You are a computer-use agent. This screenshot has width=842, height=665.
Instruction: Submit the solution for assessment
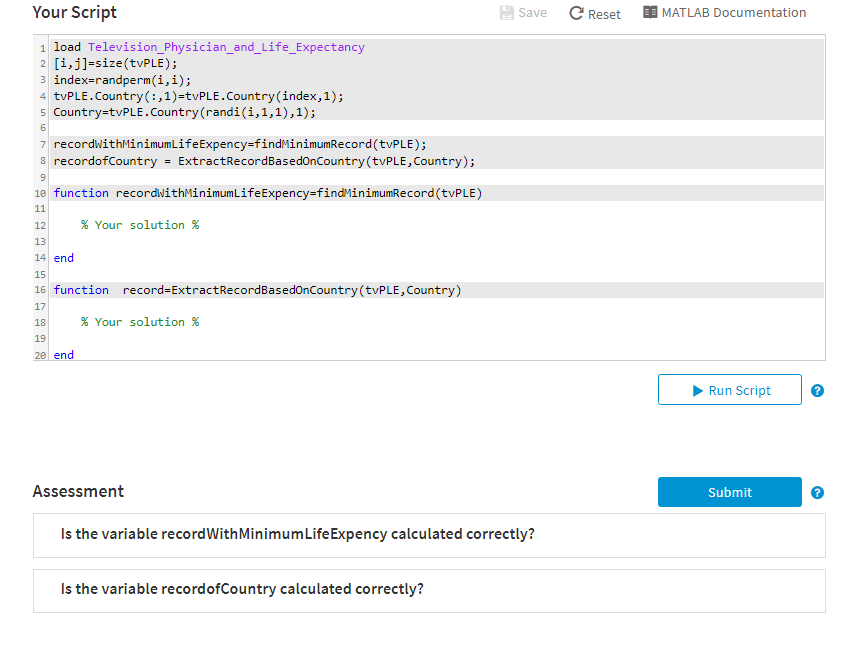(x=730, y=492)
